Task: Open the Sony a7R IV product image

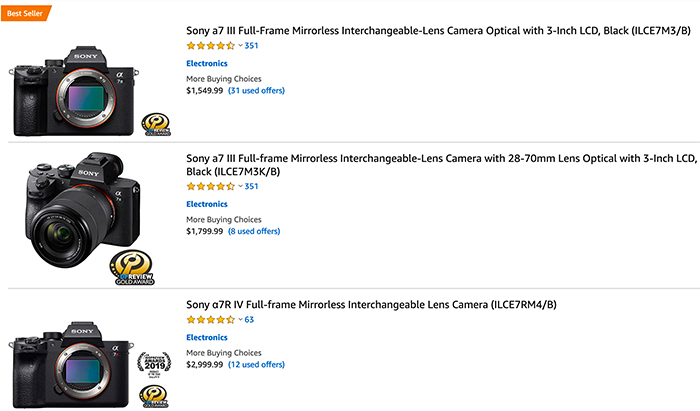Action: pos(71,365)
